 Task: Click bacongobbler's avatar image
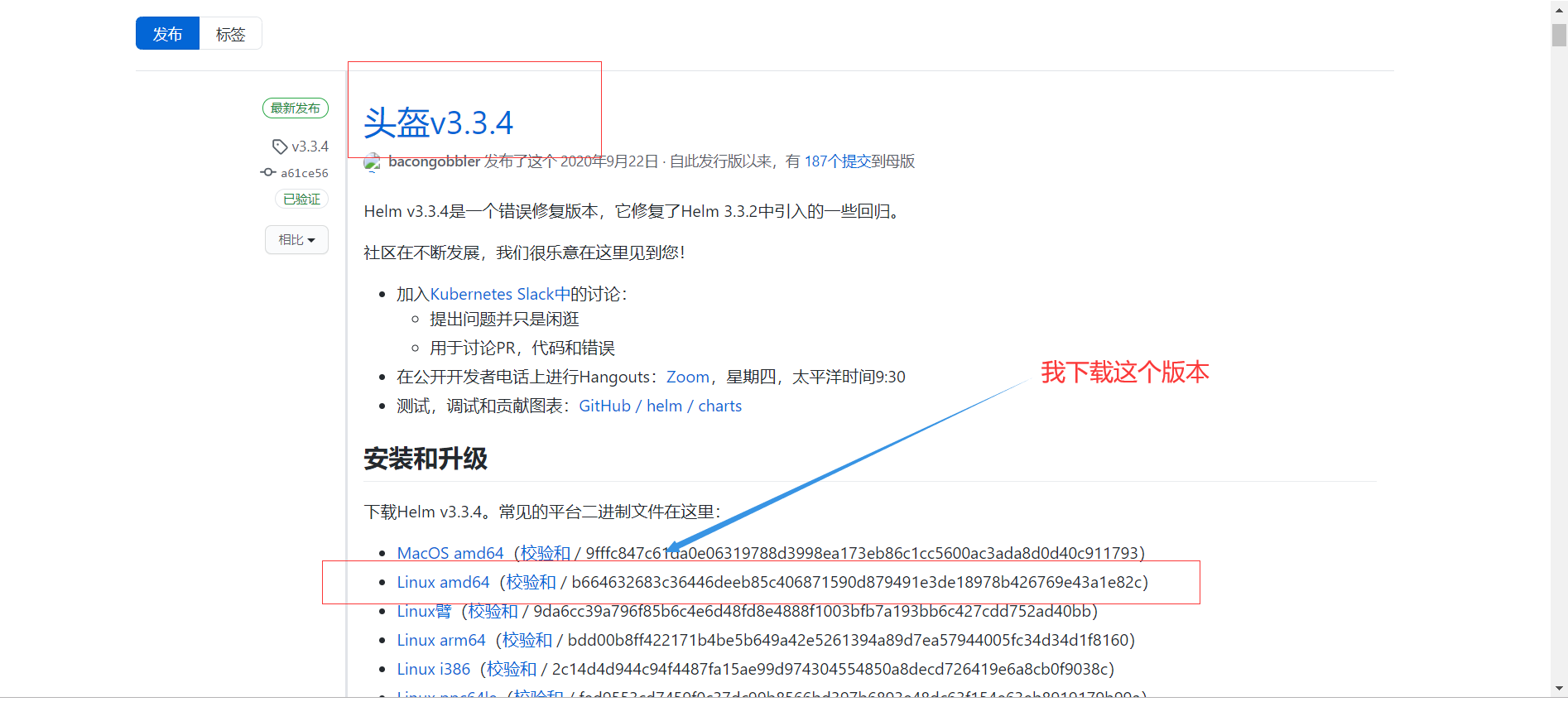click(373, 162)
